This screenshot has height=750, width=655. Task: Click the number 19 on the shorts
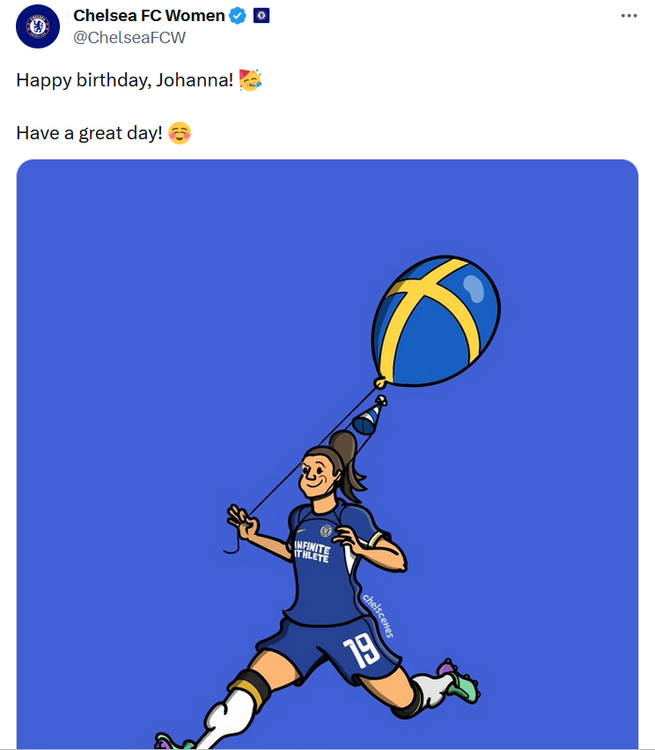click(x=361, y=650)
